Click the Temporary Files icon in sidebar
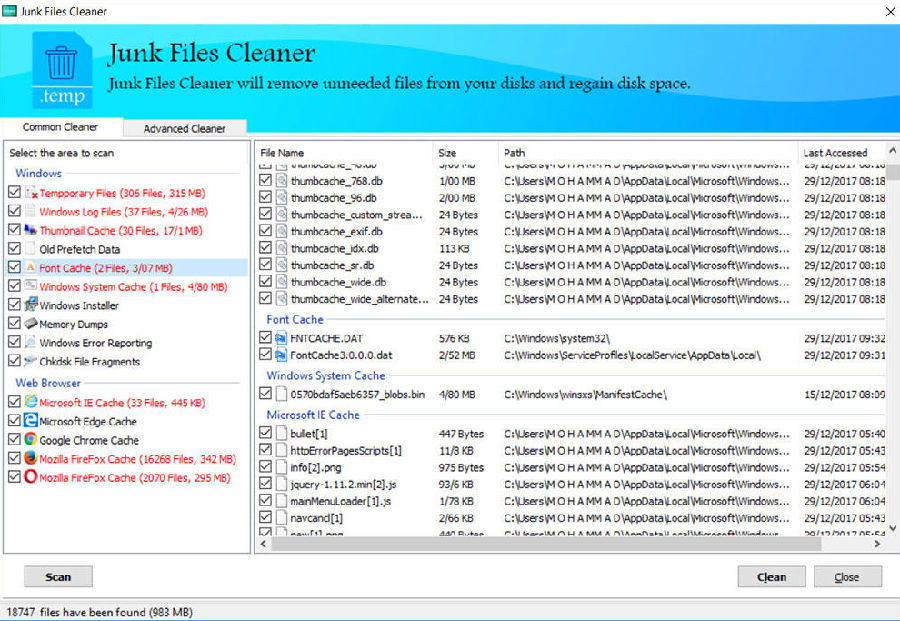The width and height of the screenshot is (900, 621). pos(31,193)
